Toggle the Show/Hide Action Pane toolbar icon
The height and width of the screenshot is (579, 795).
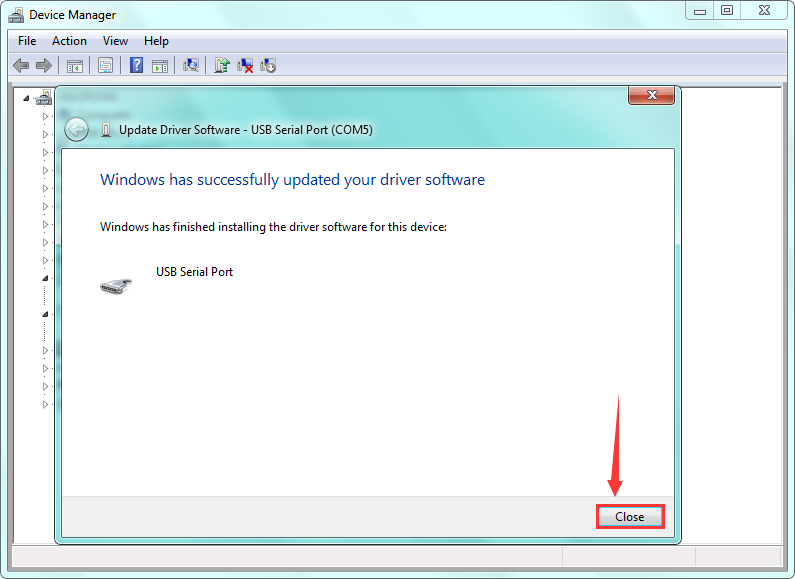[x=160, y=65]
